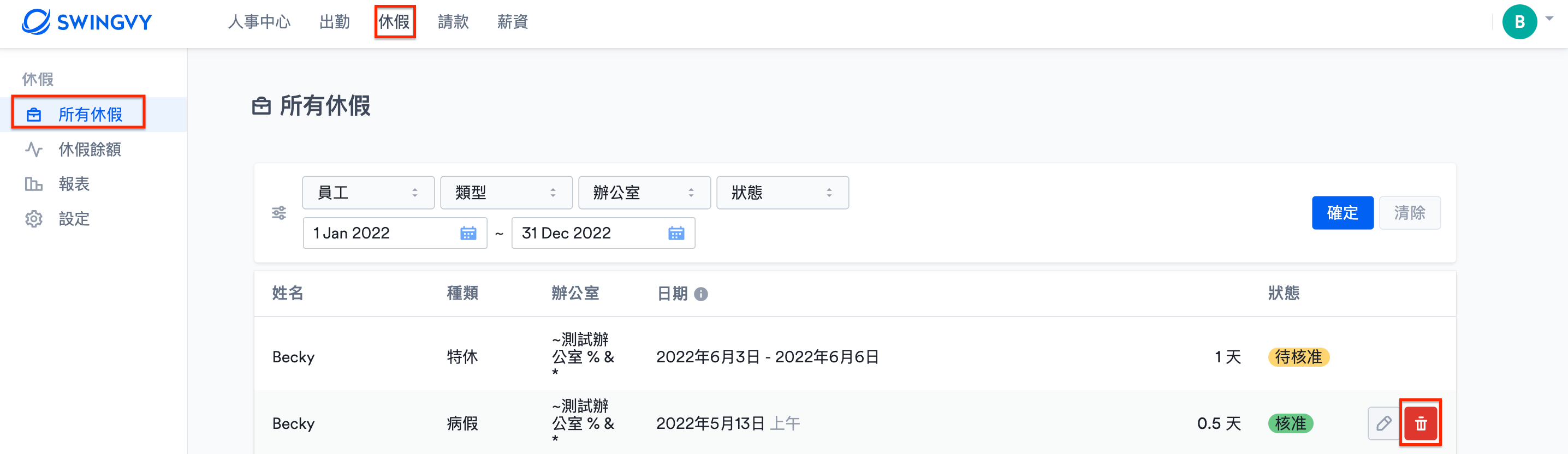Screen dimensions: 1568x454
Task: Click the activity-line icon beside 休假餘額
Action: (x=33, y=149)
